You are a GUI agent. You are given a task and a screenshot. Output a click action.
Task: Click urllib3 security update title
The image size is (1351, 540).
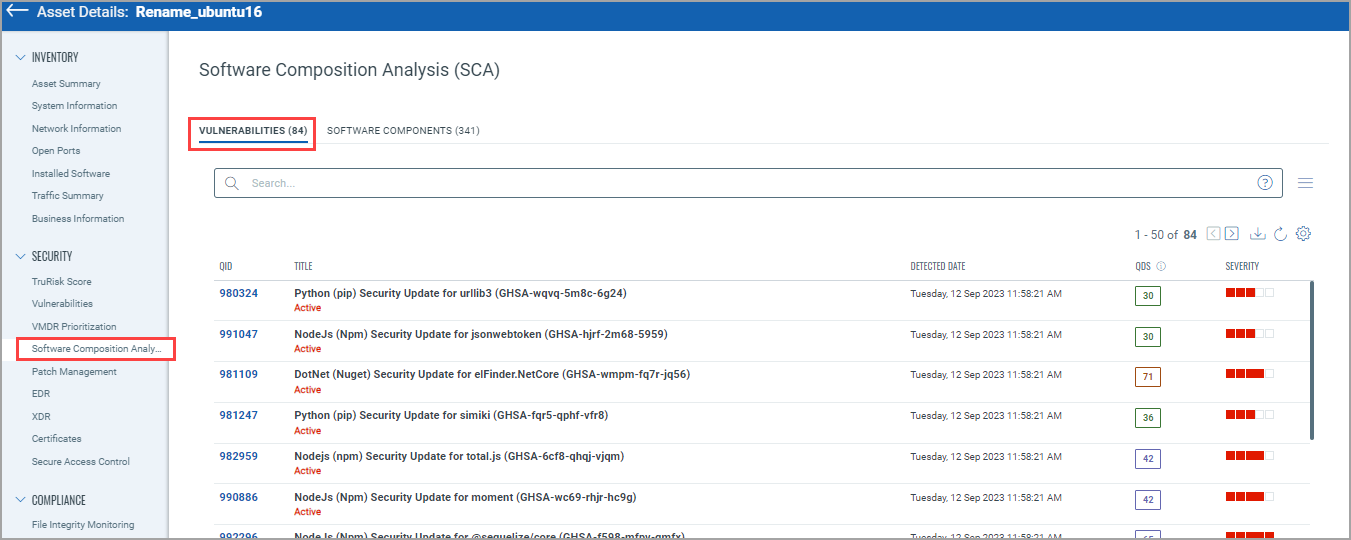pos(460,294)
